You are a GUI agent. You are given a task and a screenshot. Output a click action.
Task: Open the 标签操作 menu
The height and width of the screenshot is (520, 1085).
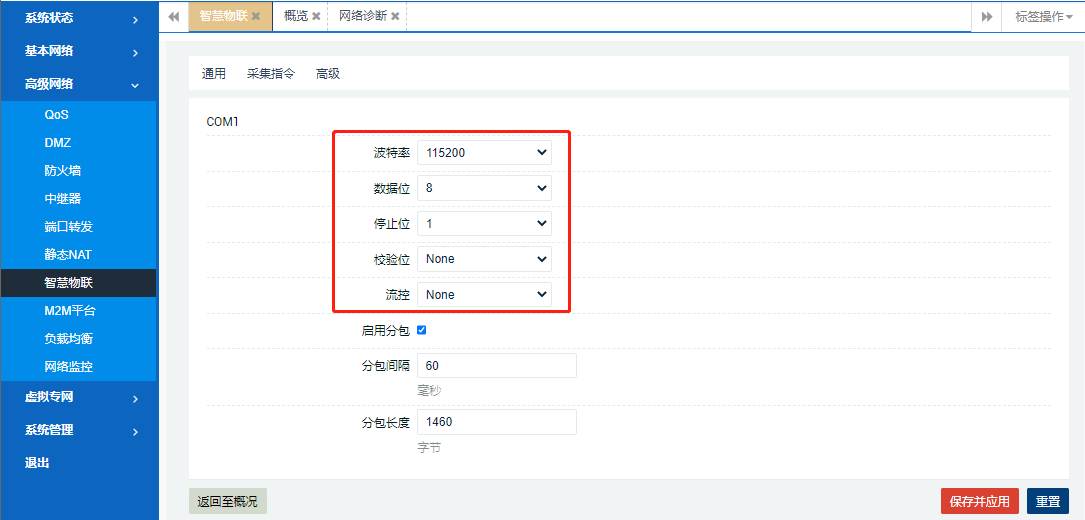tap(1043, 17)
